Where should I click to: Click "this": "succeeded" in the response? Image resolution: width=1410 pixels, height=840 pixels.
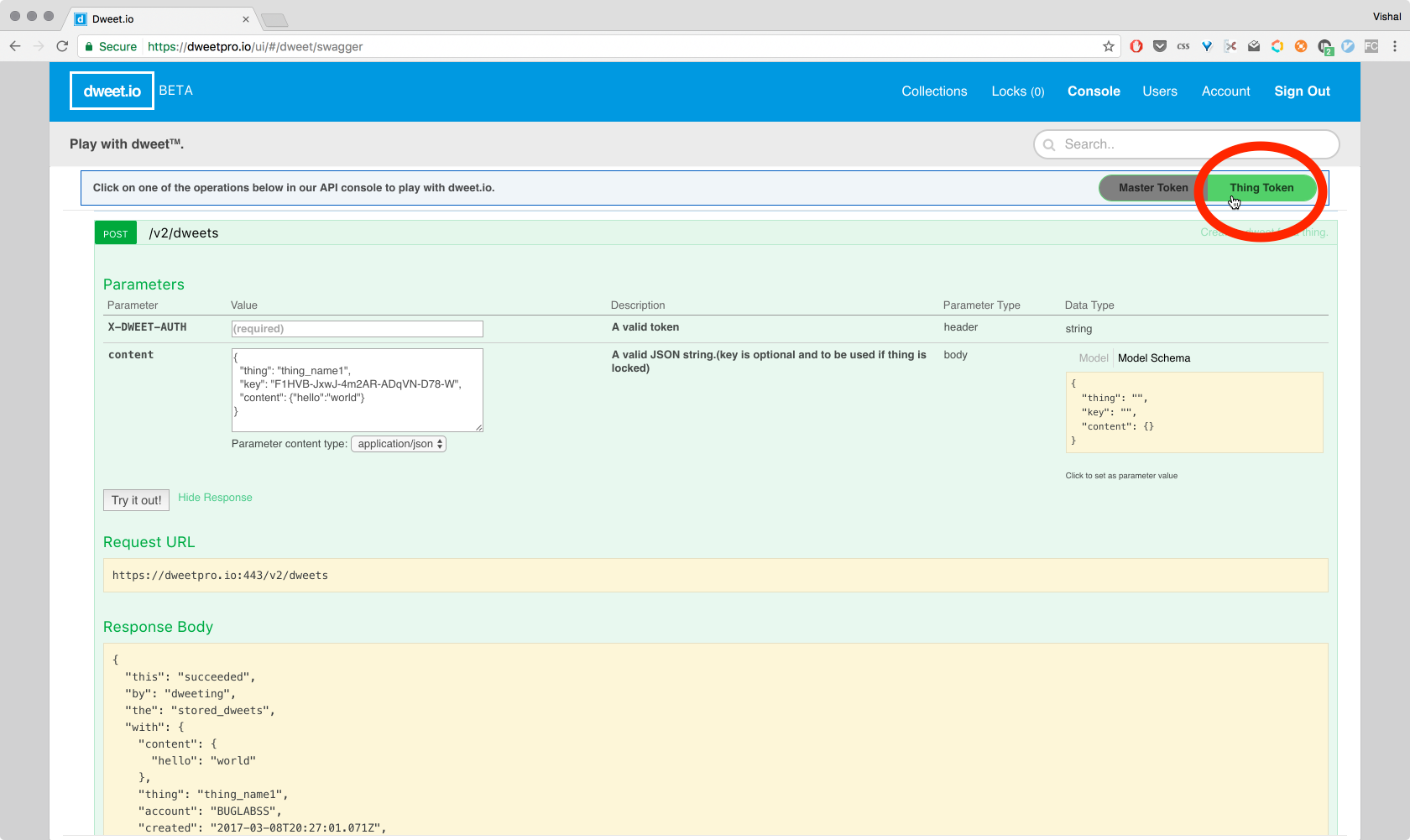click(x=191, y=677)
